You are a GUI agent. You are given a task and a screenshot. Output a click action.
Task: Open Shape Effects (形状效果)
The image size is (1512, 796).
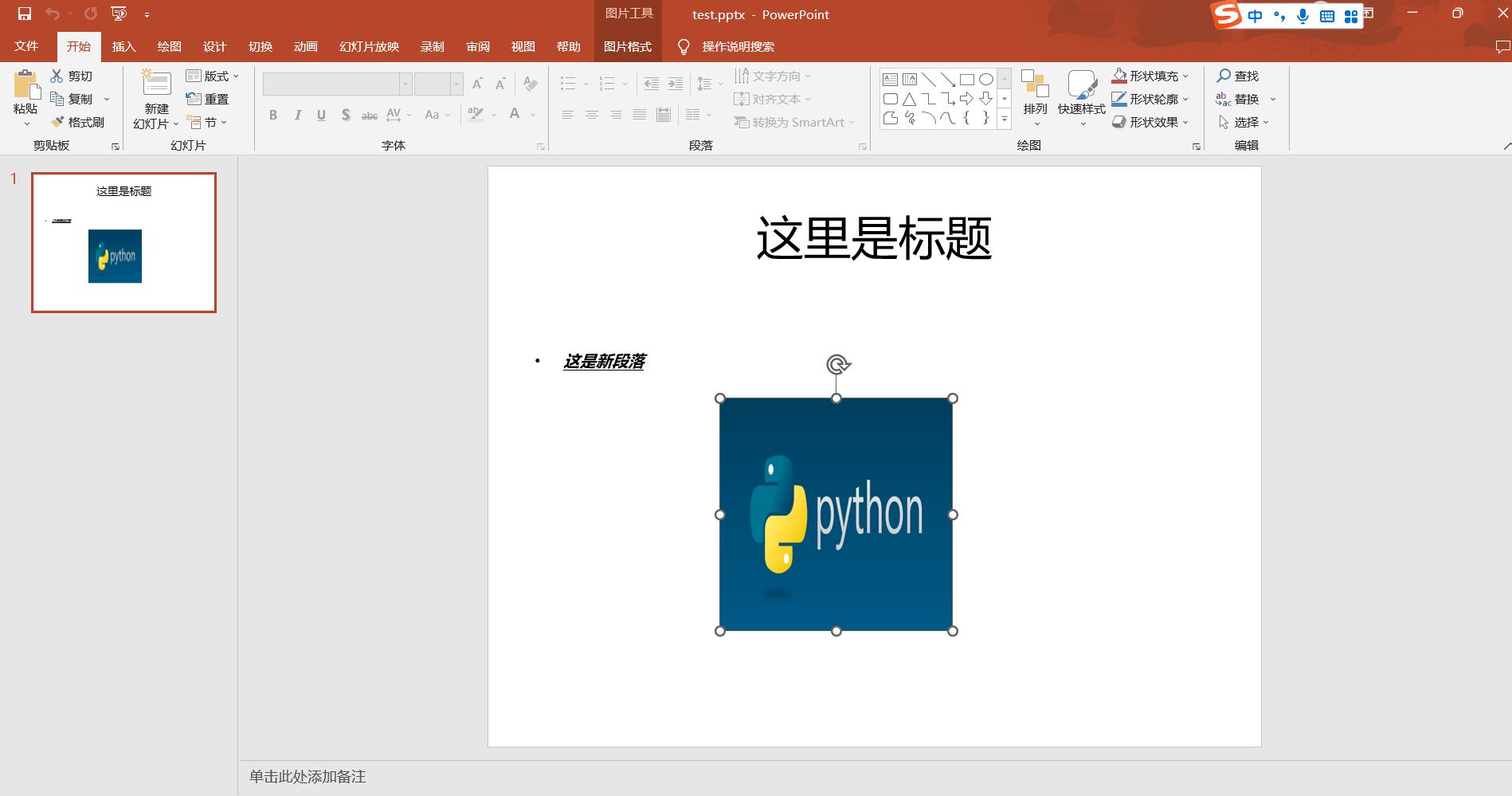(x=1148, y=121)
